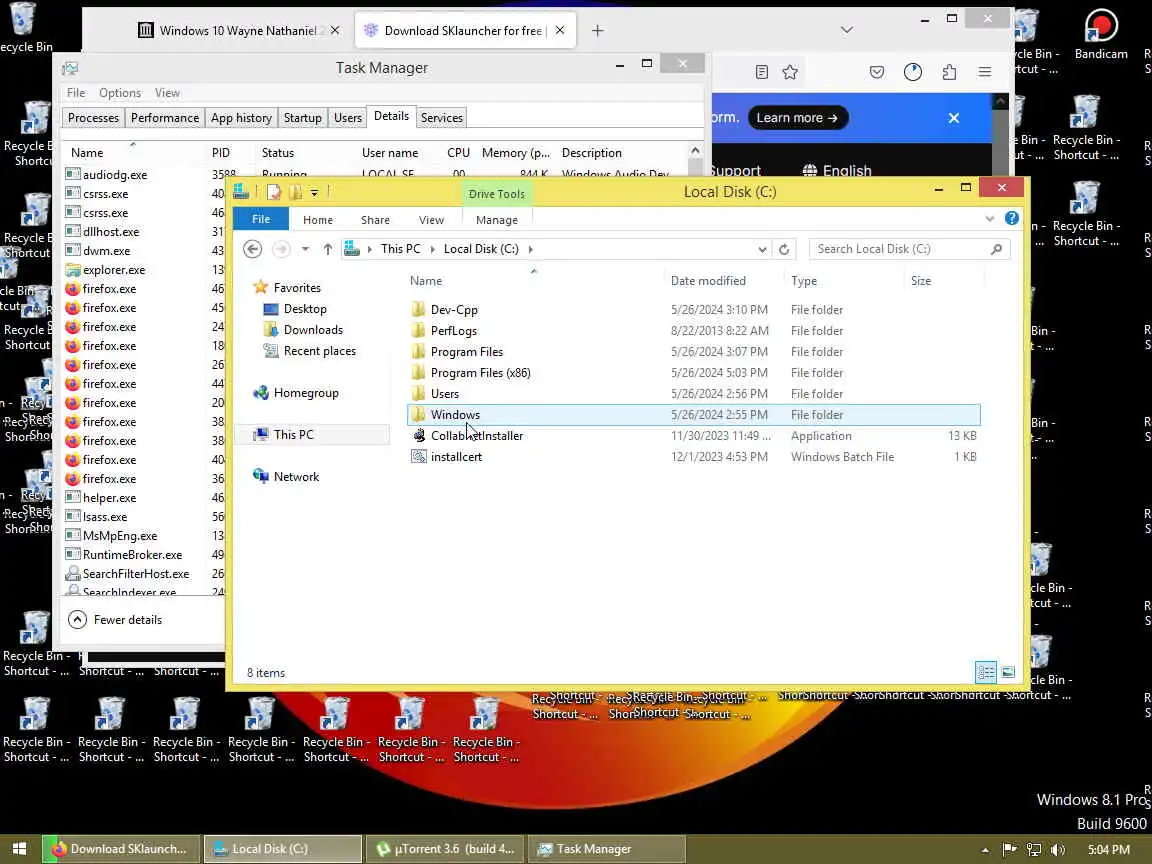Click the volume speaker tray icon
Viewport: 1152px width, 864px height.
pos(1057,849)
